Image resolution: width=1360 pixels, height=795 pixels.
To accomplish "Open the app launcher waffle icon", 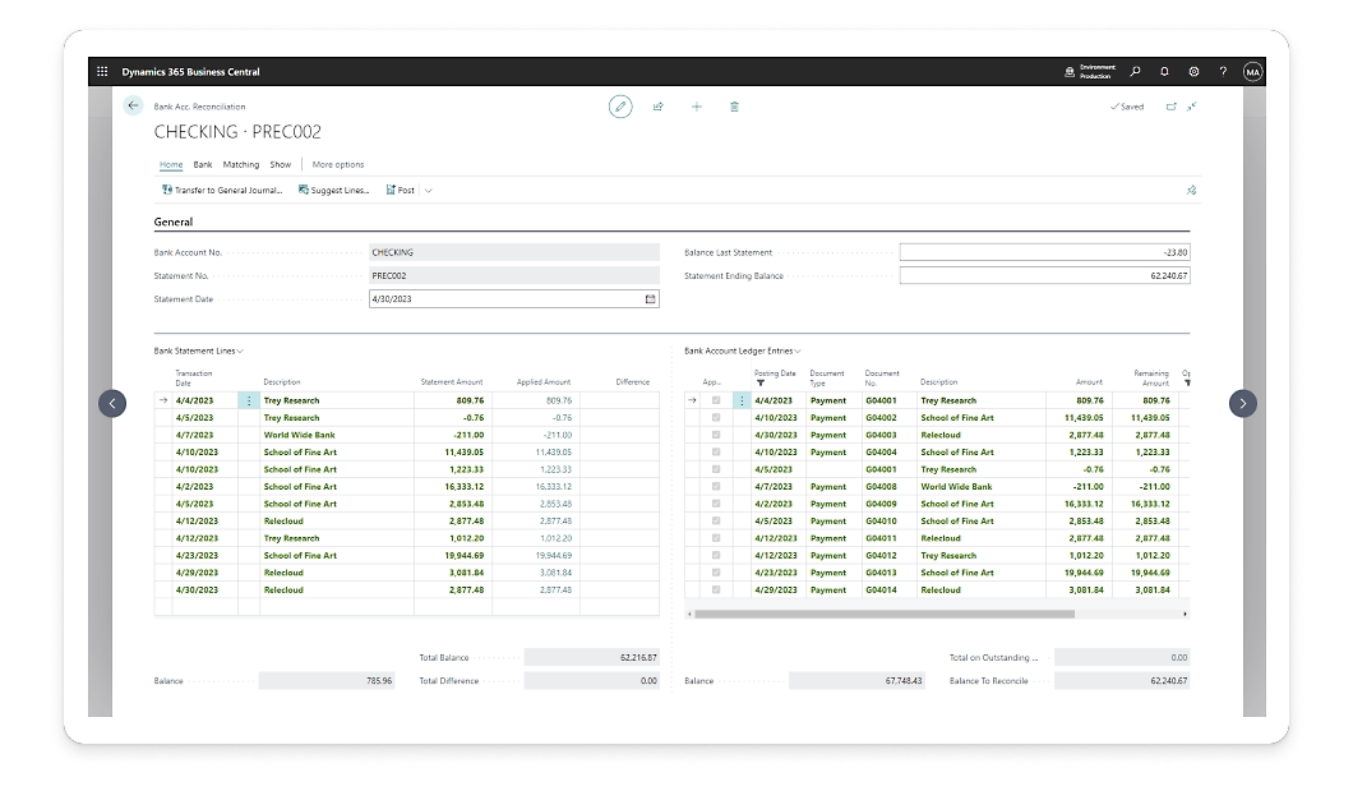I will pos(102,72).
